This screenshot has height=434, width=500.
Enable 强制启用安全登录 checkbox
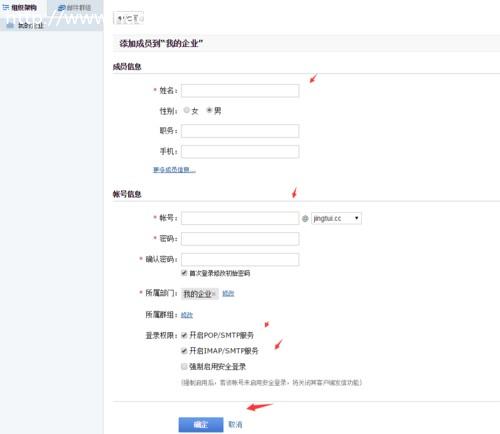tap(184, 366)
